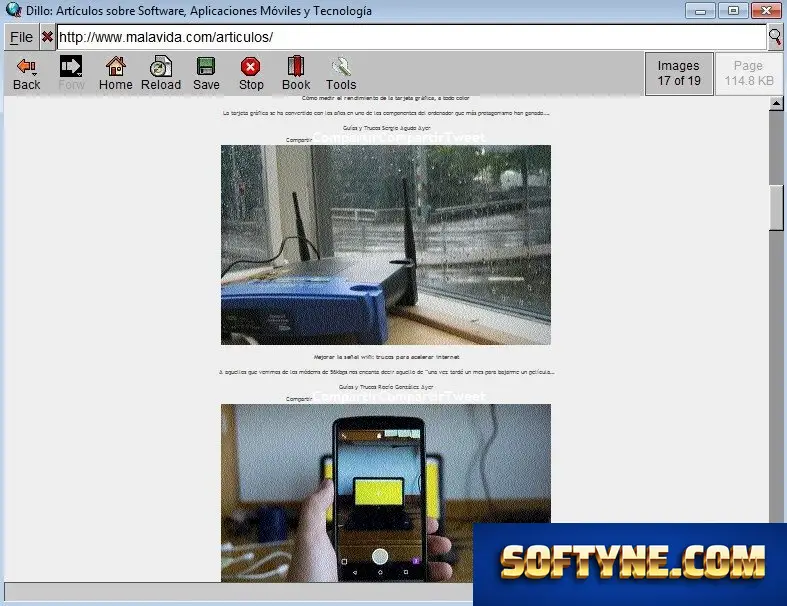This screenshot has width=787, height=606.
Task: Click the Dillo globe icon in title bar
Action: [x=13, y=10]
